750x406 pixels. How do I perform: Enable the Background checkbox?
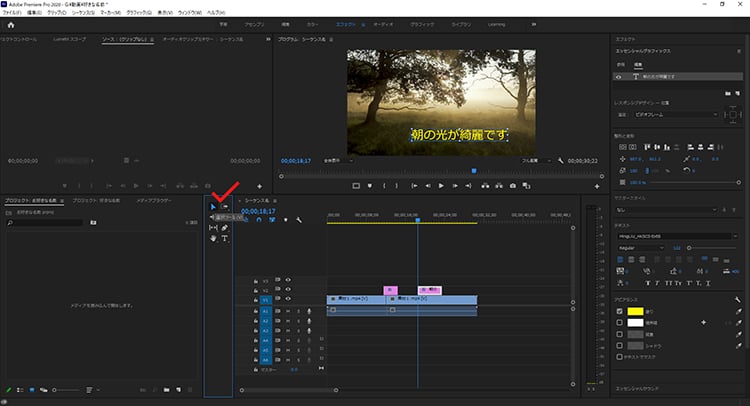pos(619,334)
